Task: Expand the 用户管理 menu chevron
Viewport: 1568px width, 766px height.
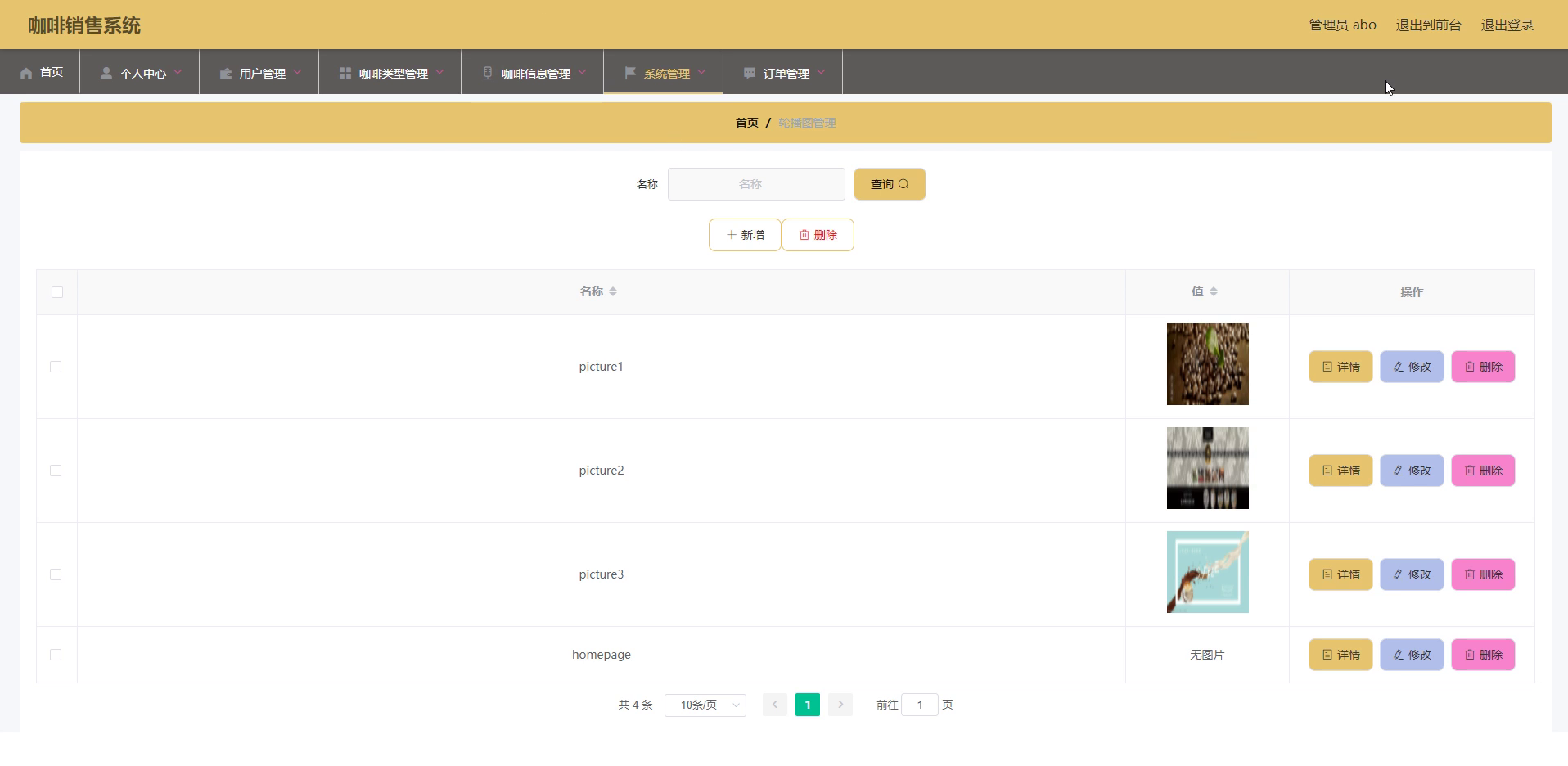Action: tap(297, 72)
